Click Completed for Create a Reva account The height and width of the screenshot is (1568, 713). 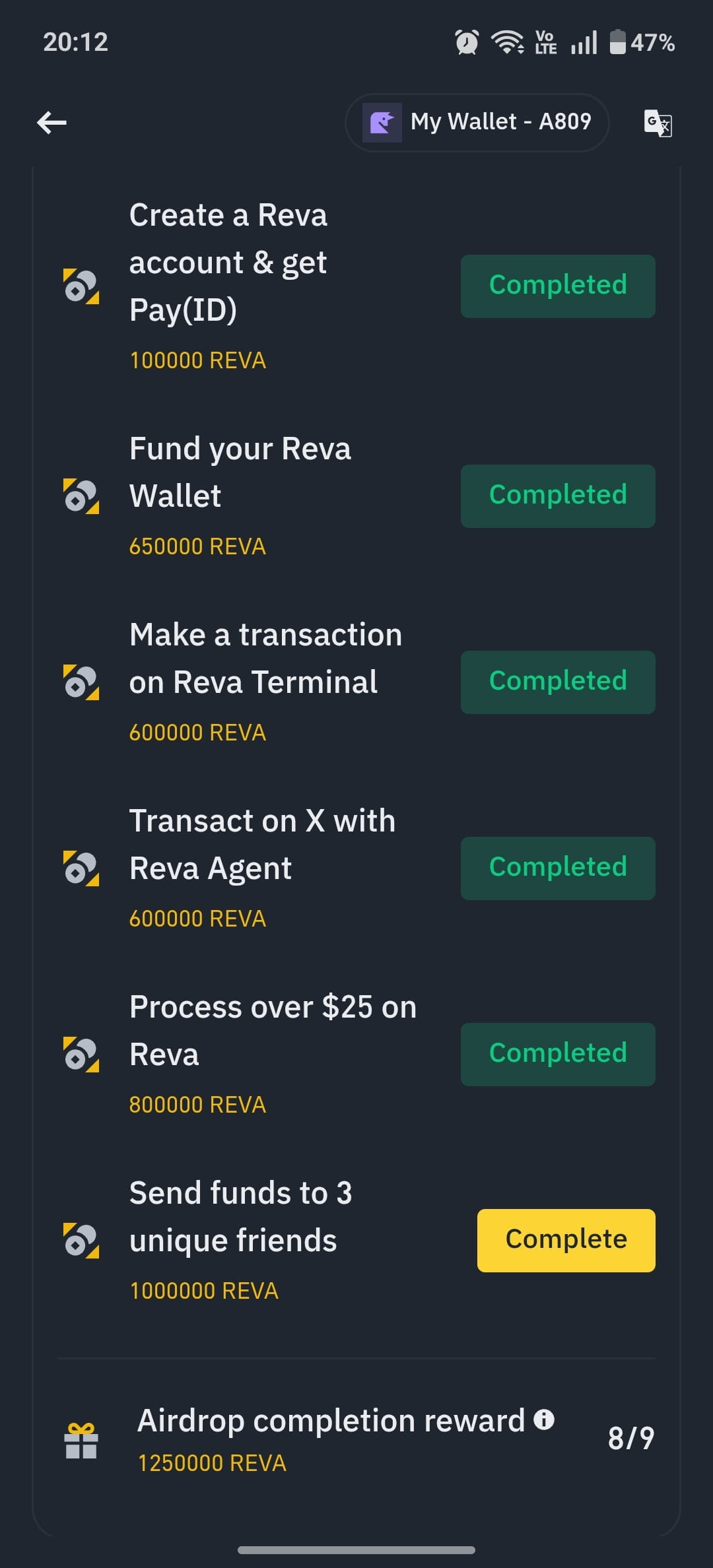coord(558,286)
